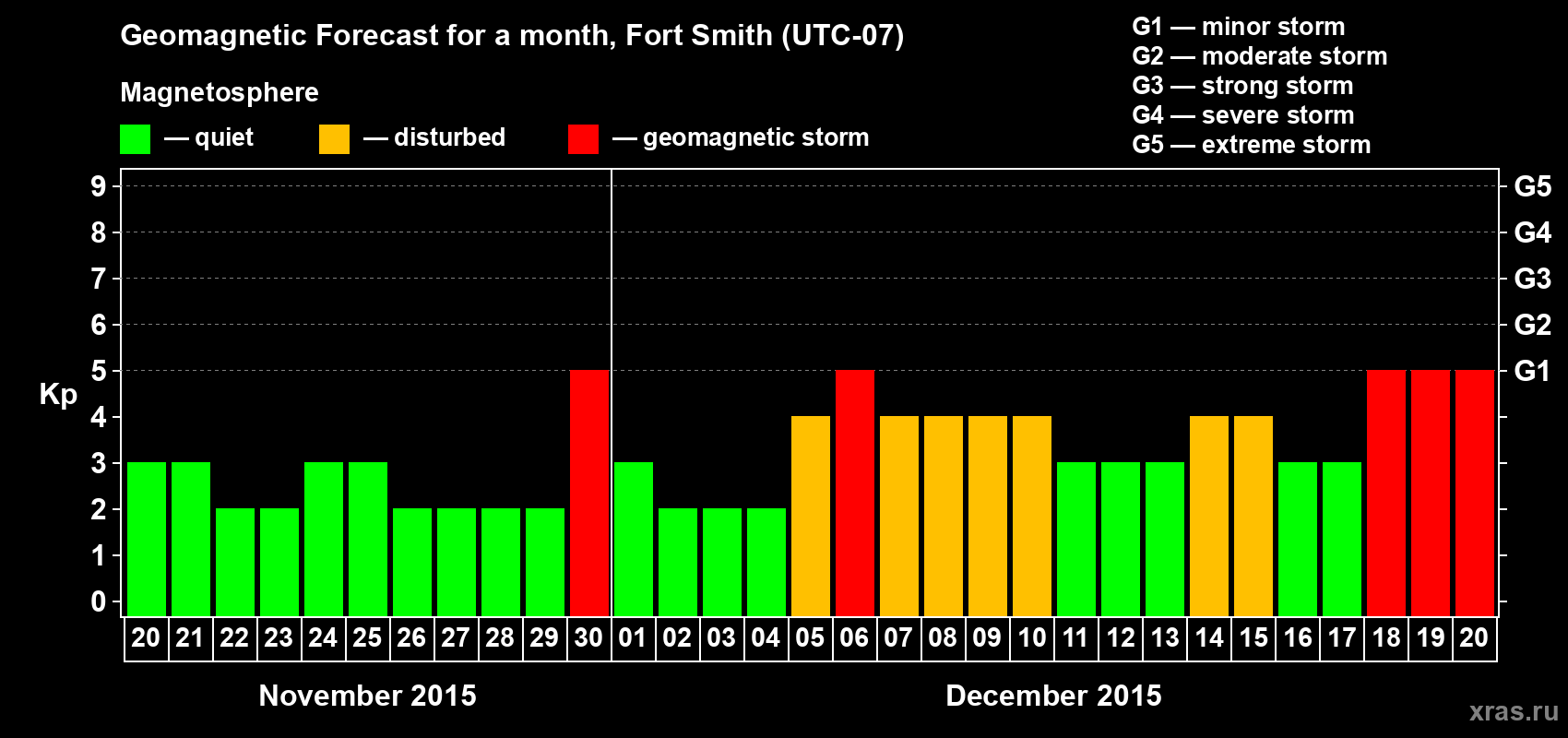Click the date label '13' on the x-axis
Viewport: 1568px width, 738px height.
pos(1165,638)
